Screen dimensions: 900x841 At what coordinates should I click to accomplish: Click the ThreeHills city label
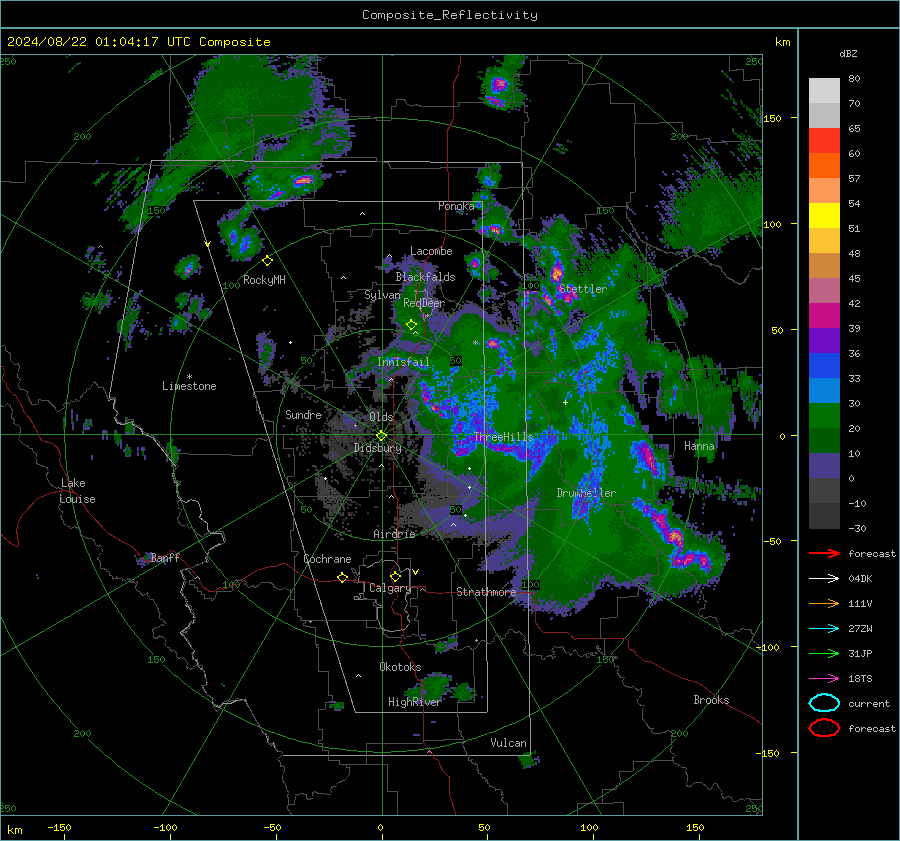coord(503,437)
